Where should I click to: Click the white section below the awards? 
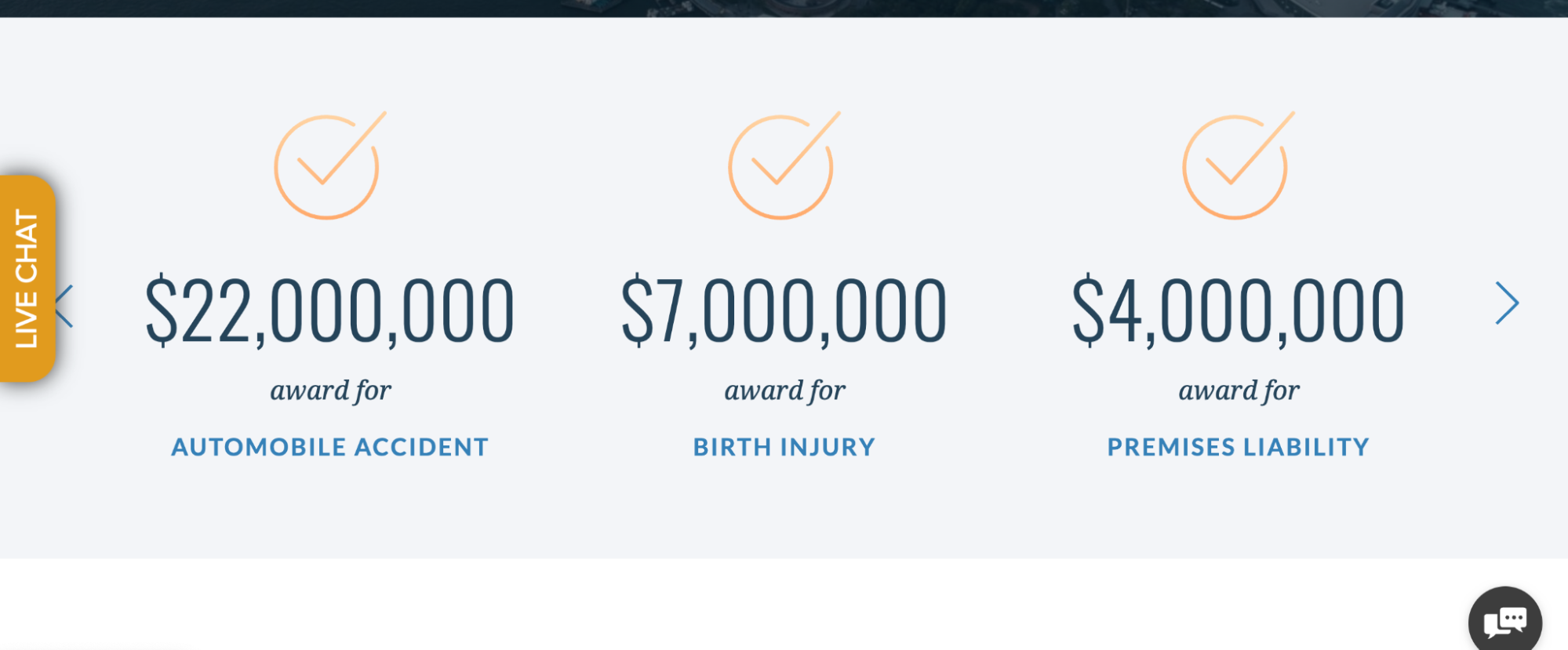pyautogui.click(x=784, y=604)
